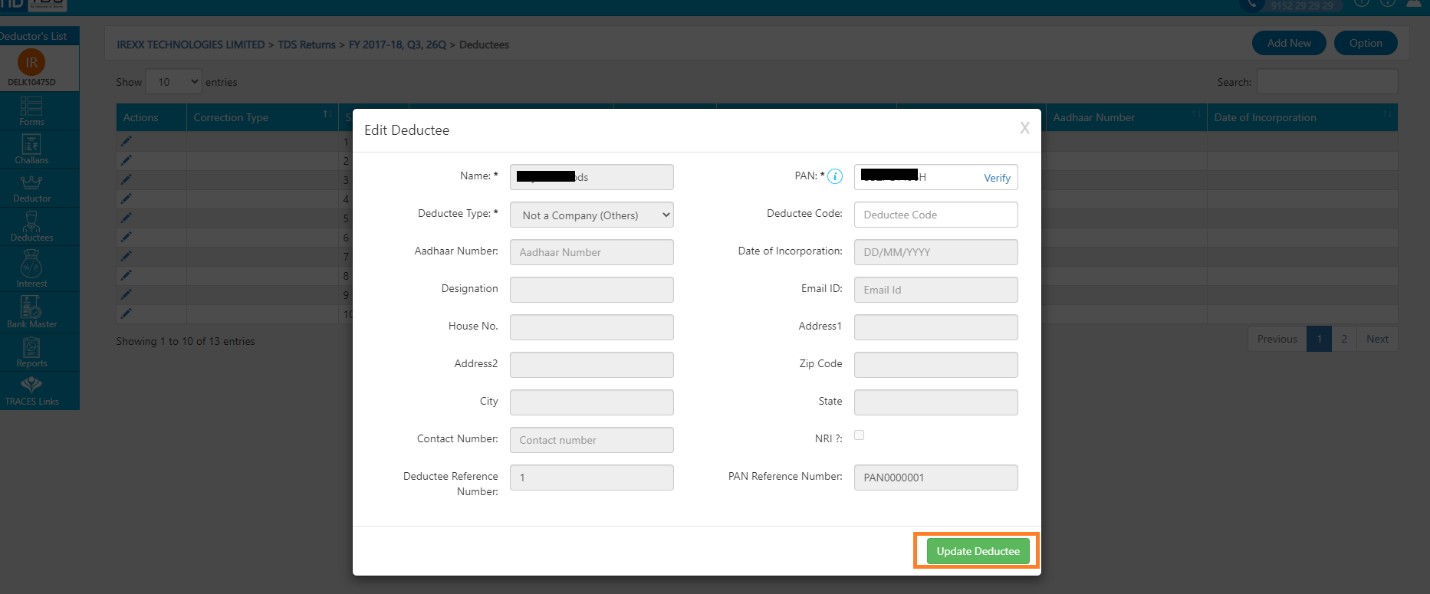Open FY 2017-18, Q3, 26Q breadcrumb

(398, 45)
